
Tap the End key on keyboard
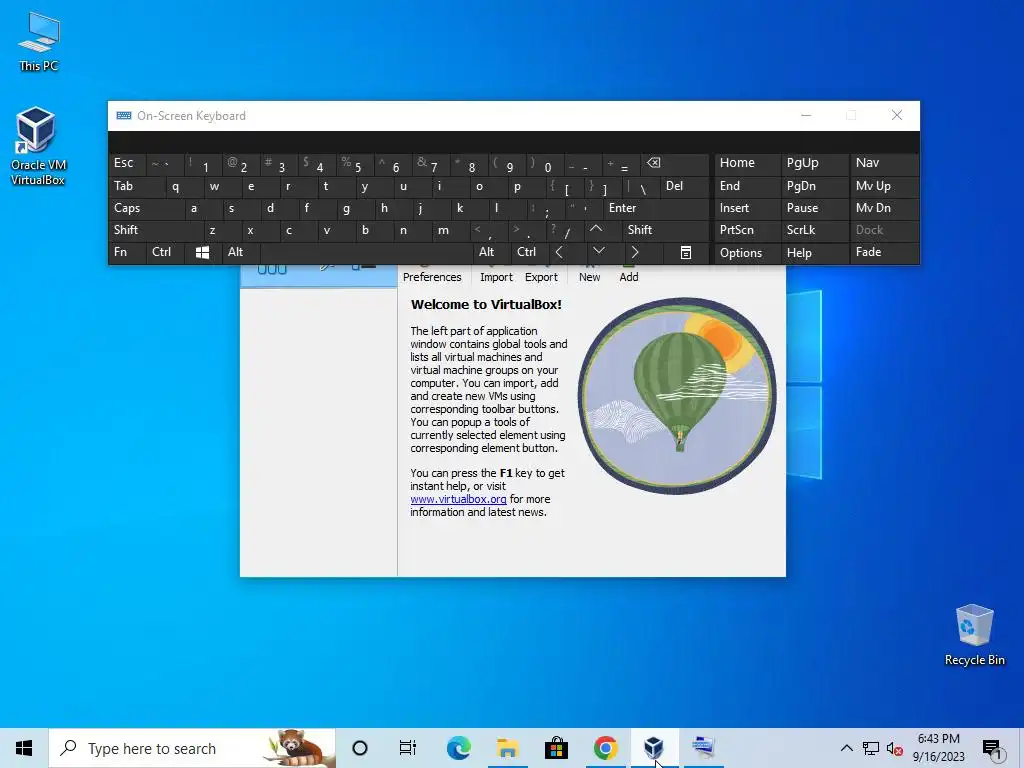pyautogui.click(x=747, y=186)
